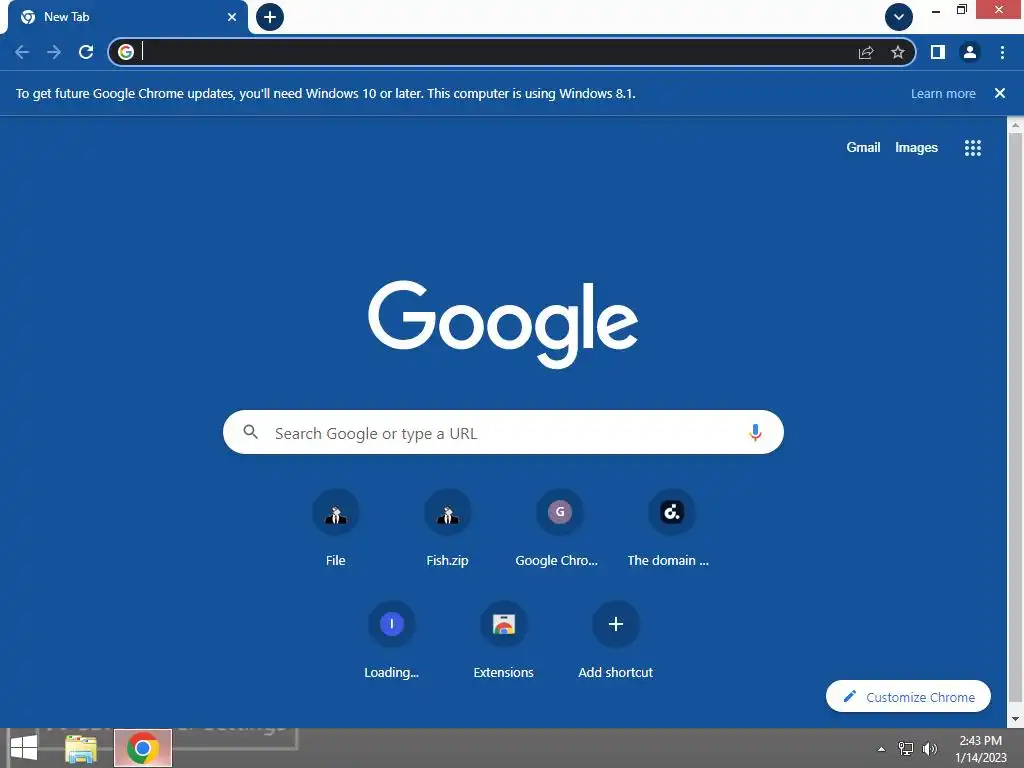Reload the page

(86, 52)
